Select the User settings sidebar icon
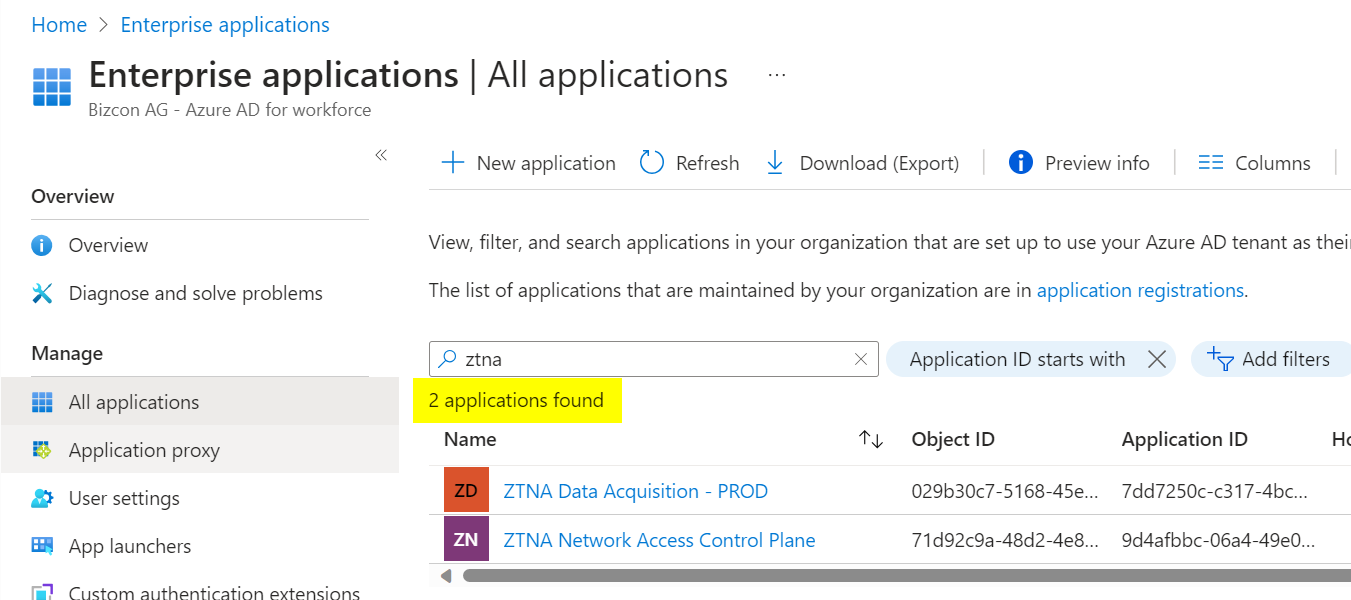1351x600 pixels. 42,497
